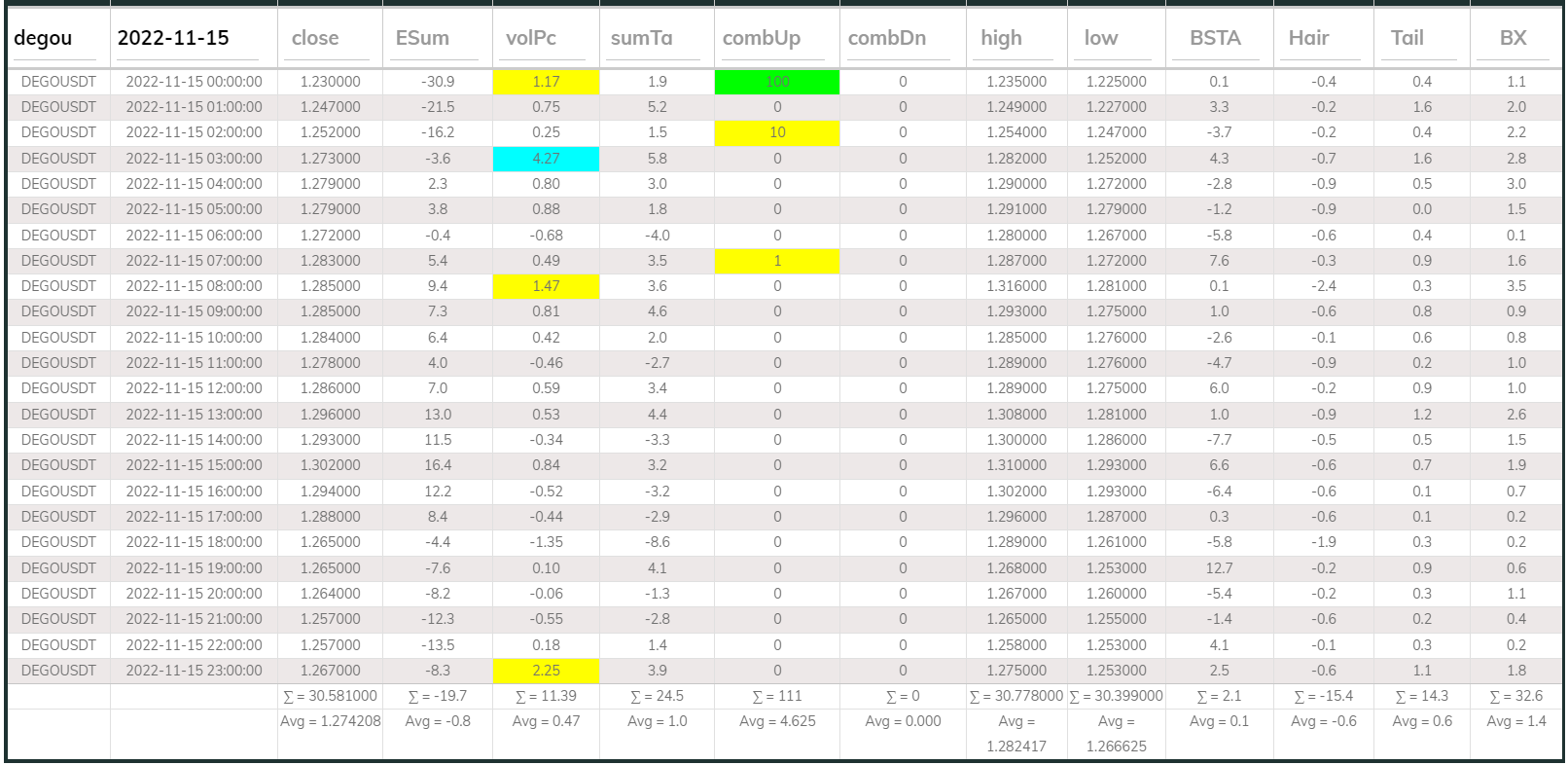This screenshot has width=1568, height=765.
Task: Click the BSTA column filter field
Action: coord(1218,39)
